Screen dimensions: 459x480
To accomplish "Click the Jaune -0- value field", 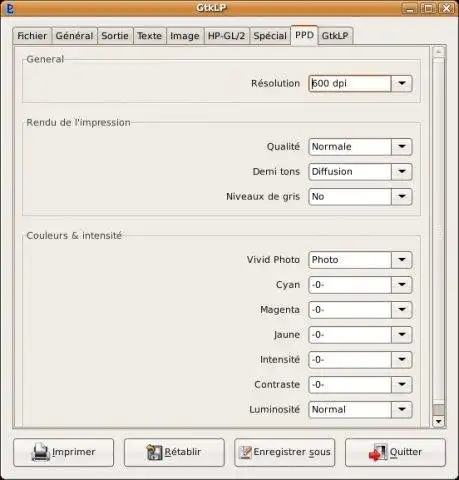I will click(350, 335).
